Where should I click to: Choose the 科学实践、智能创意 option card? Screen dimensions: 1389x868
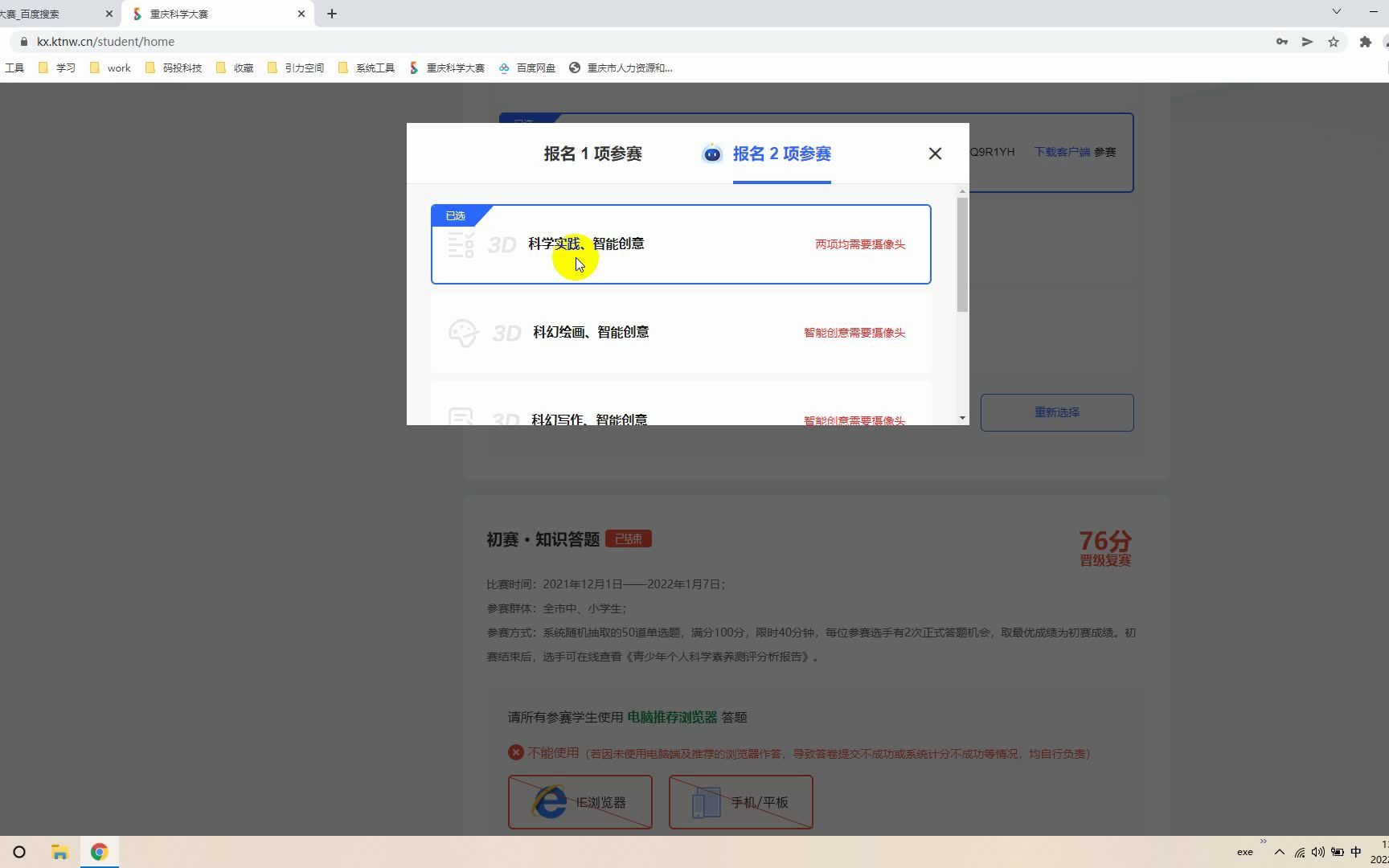[681, 244]
